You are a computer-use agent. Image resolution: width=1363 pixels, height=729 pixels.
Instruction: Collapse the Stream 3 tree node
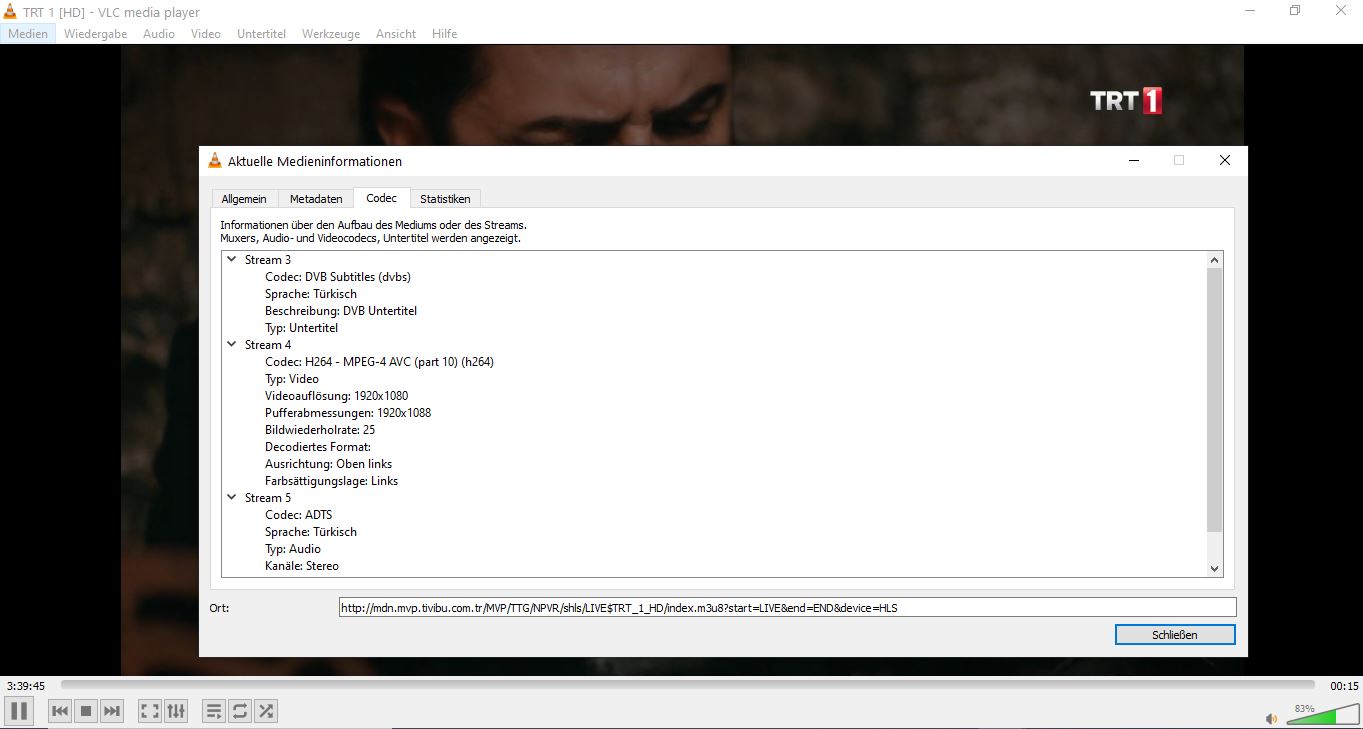pos(232,260)
